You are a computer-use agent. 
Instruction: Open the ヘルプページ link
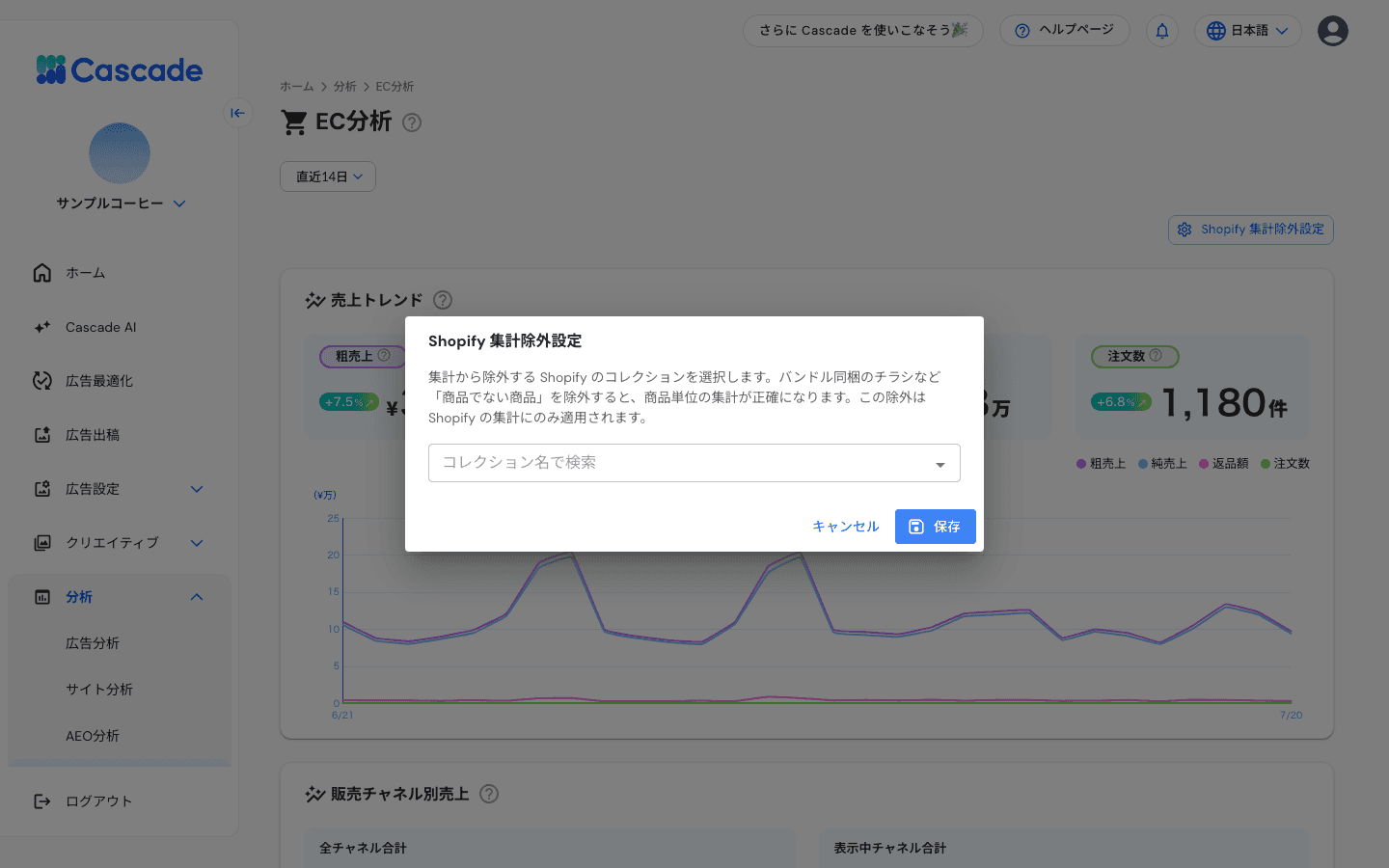[1065, 30]
